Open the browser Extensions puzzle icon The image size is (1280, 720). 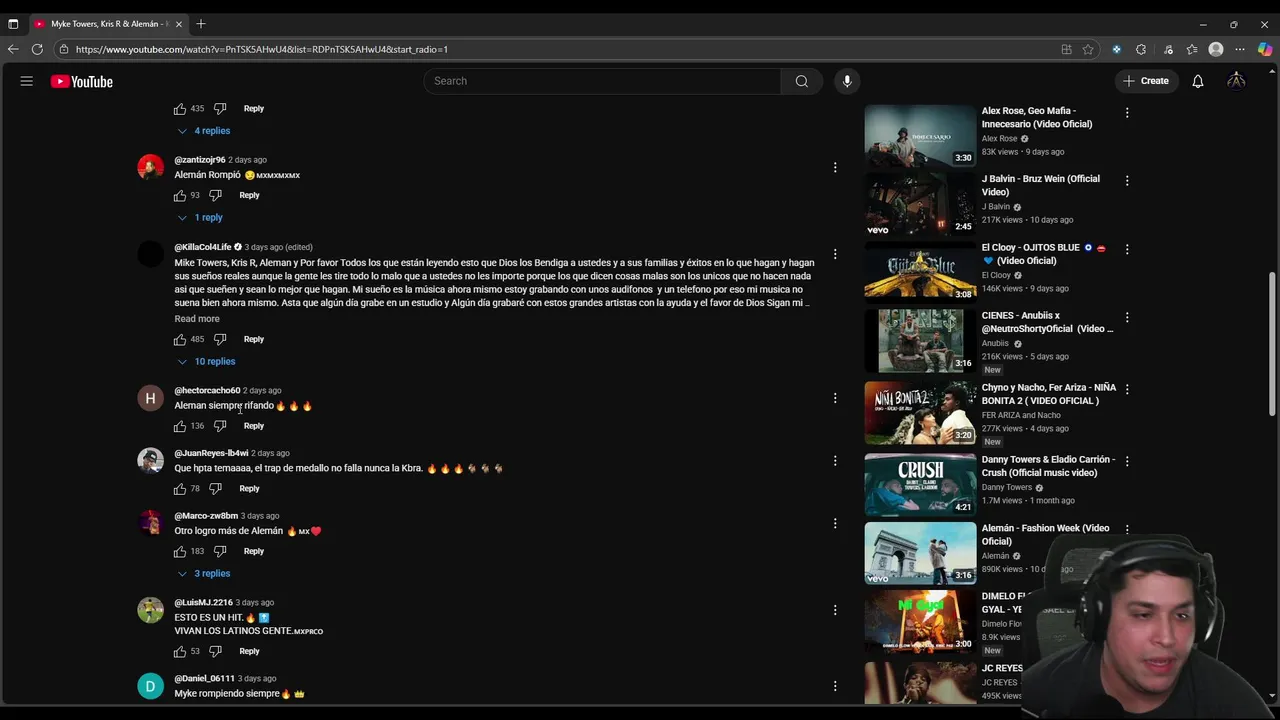click(1141, 49)
